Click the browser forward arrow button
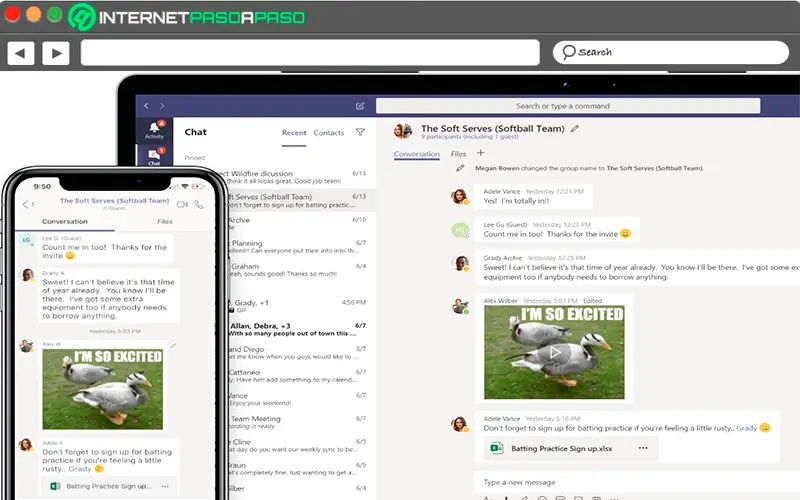Viewport: 800px width, 500px height. (56, 53)
